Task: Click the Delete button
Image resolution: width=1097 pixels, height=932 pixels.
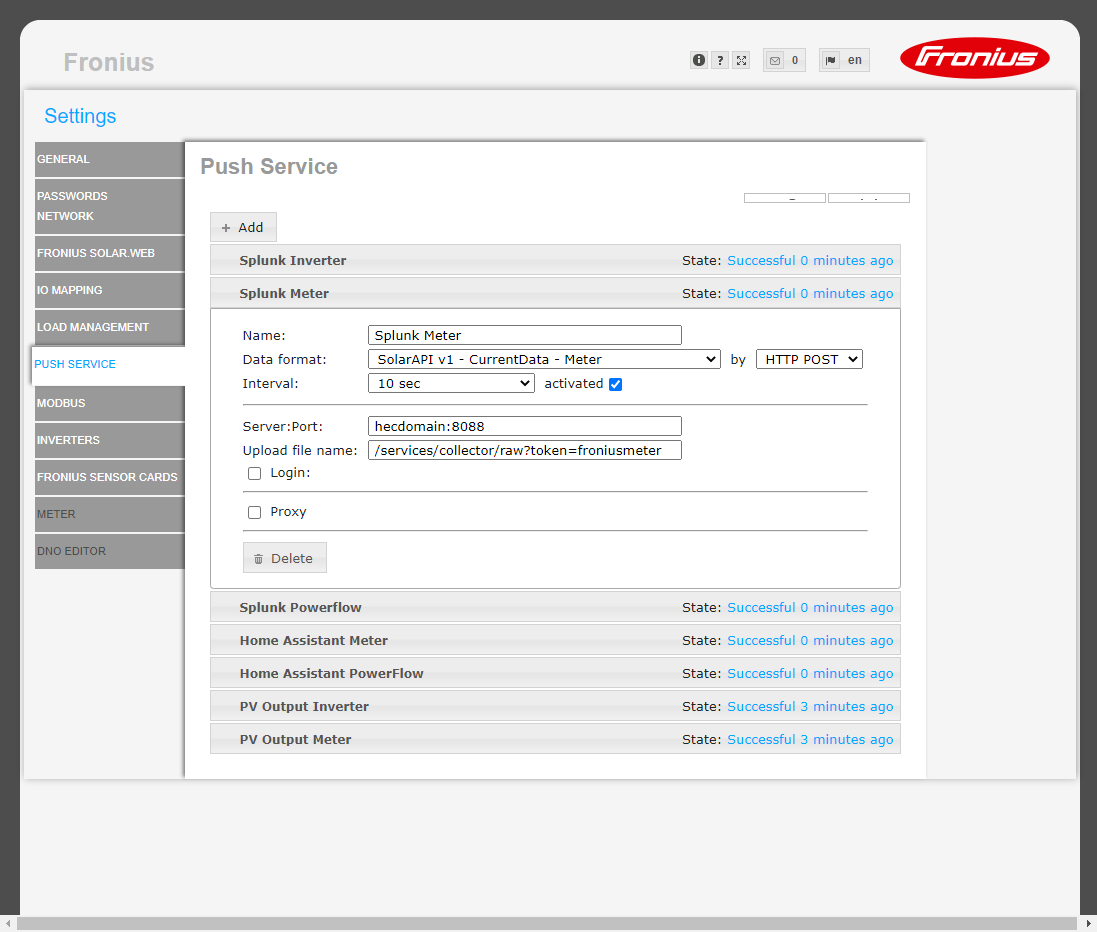Action: [x=285, y=558]
